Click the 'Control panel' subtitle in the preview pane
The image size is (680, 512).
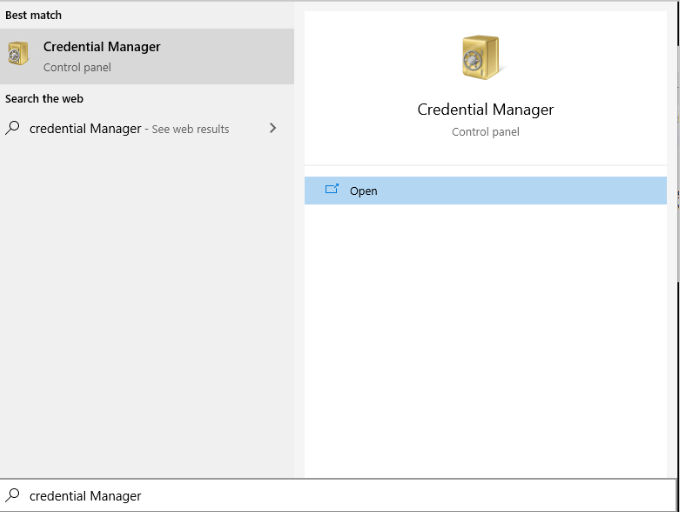485,132
